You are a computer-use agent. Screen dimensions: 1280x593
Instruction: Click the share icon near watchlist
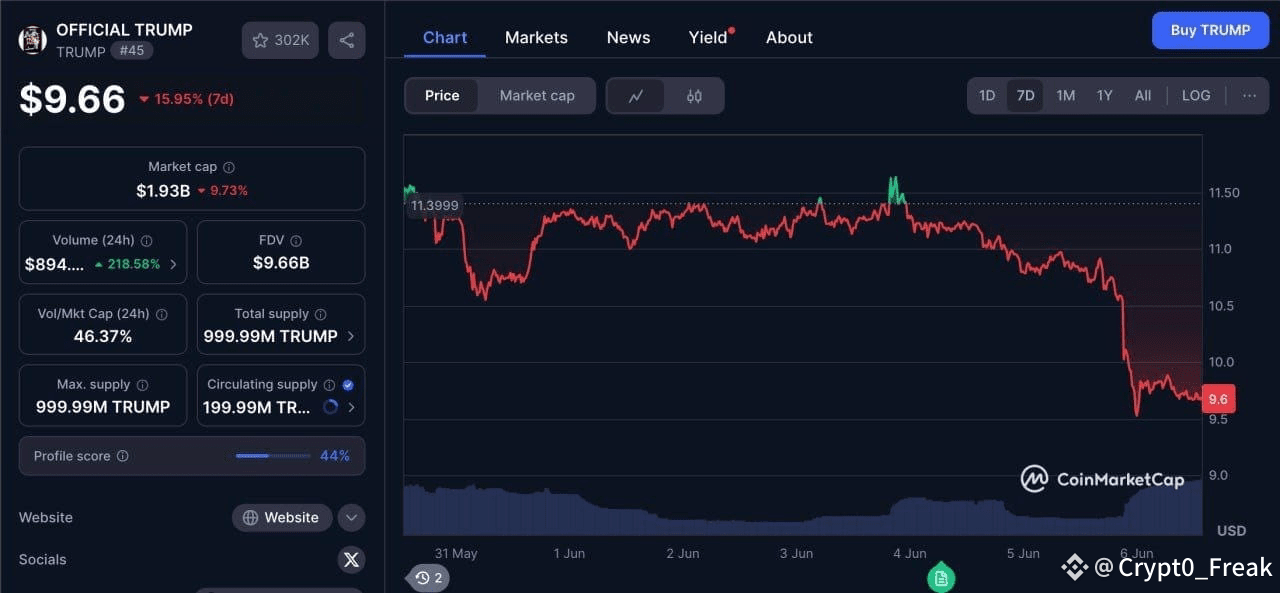pos(346,40)
